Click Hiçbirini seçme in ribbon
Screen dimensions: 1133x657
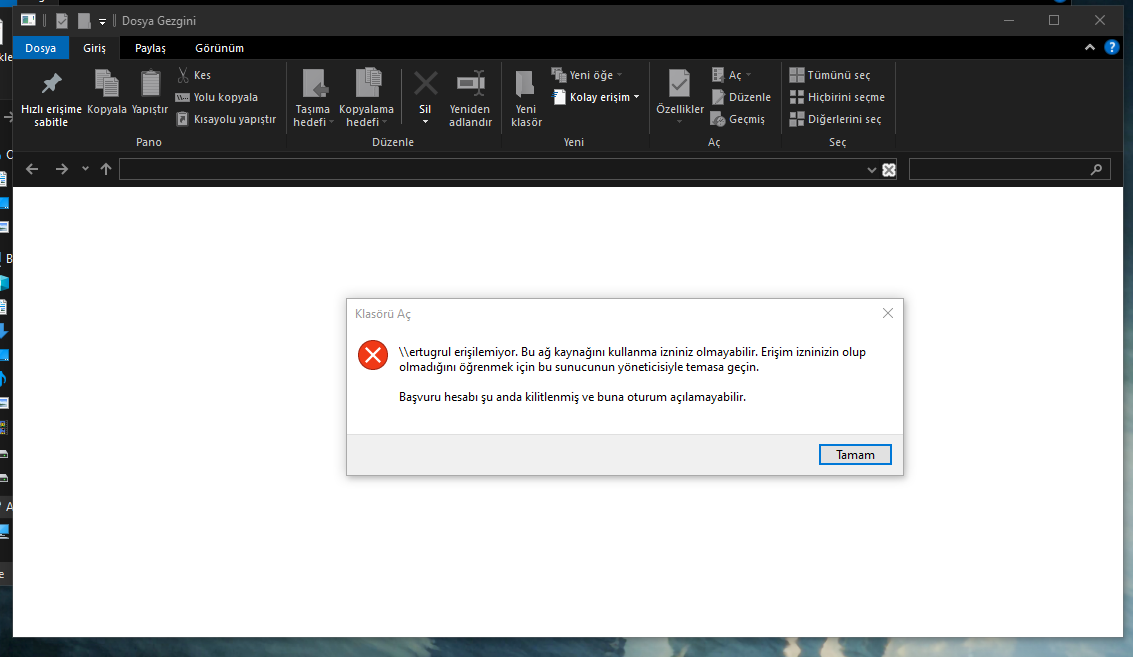pos(837,97)
